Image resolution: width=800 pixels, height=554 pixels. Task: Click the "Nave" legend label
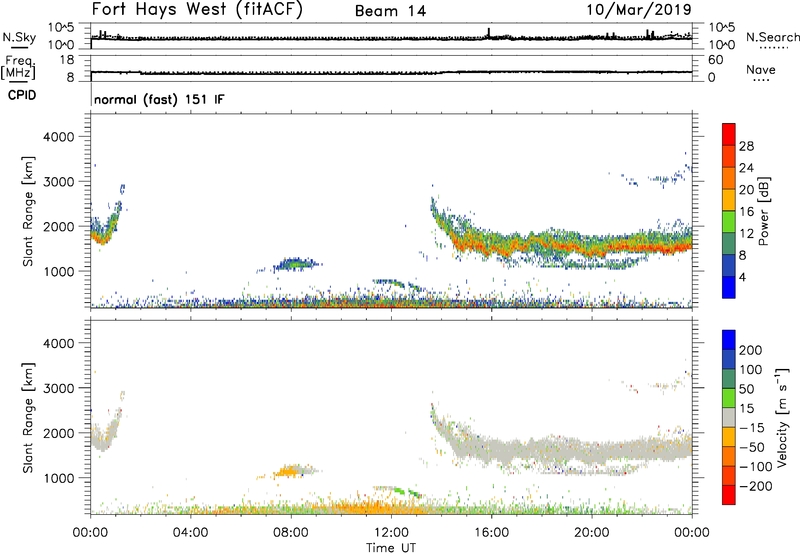[760, 69]
